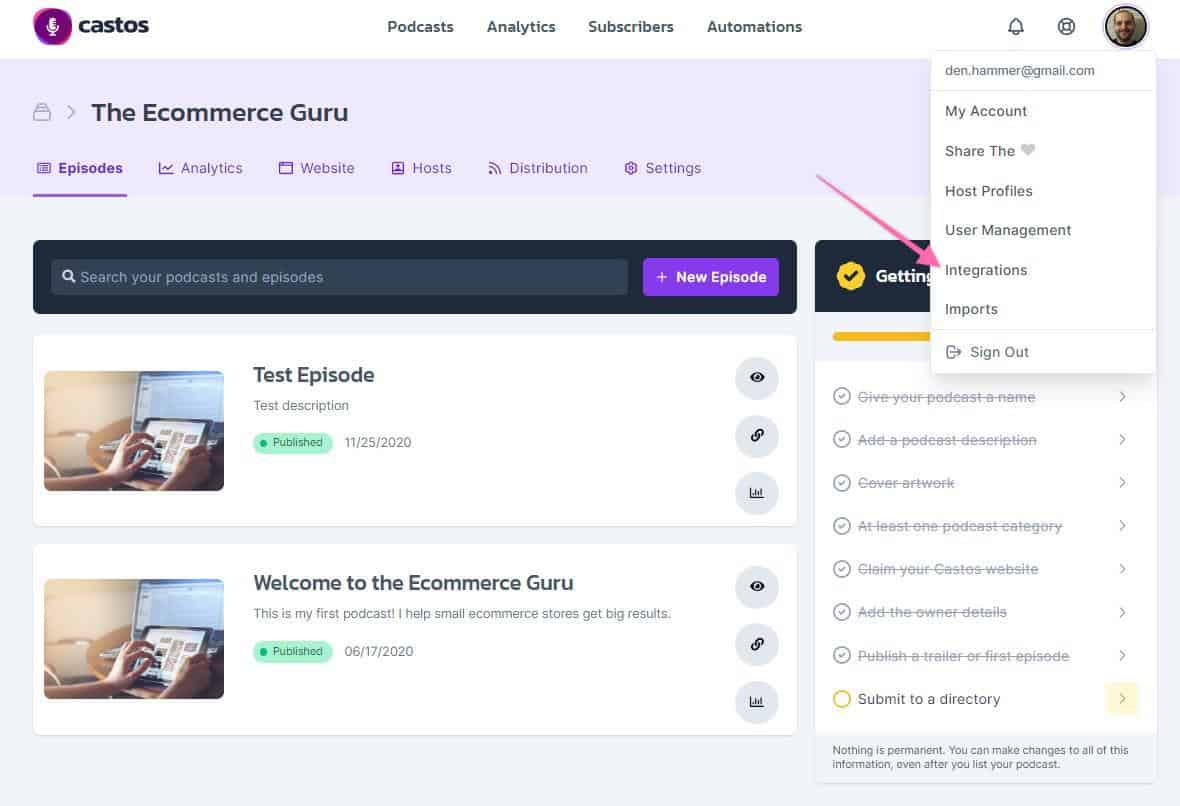The width and height of the screenshot is (1180, 806).
Task: Expand 'Give your podcast a name' chevron
Action: coord(1122,396)
